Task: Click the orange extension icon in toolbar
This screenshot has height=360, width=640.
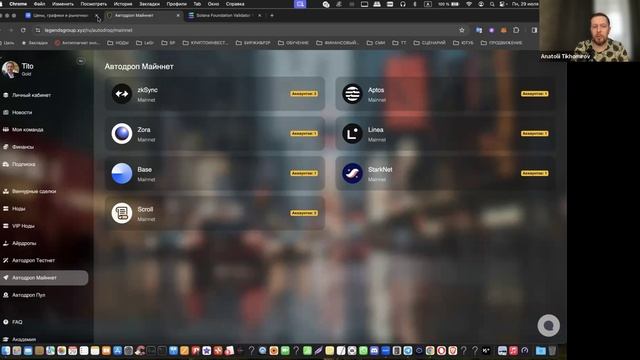Action: click(504, 30)
